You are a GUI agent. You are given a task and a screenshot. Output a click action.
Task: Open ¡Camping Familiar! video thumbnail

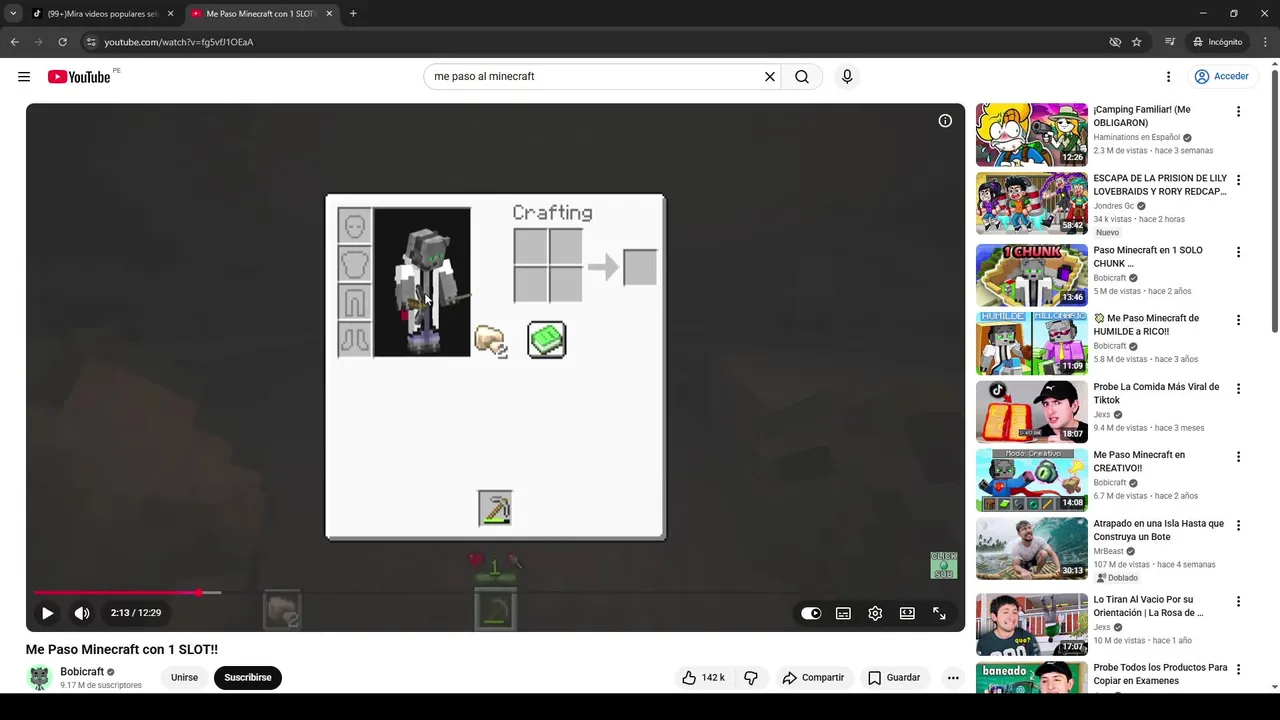tap(1031, 135)
